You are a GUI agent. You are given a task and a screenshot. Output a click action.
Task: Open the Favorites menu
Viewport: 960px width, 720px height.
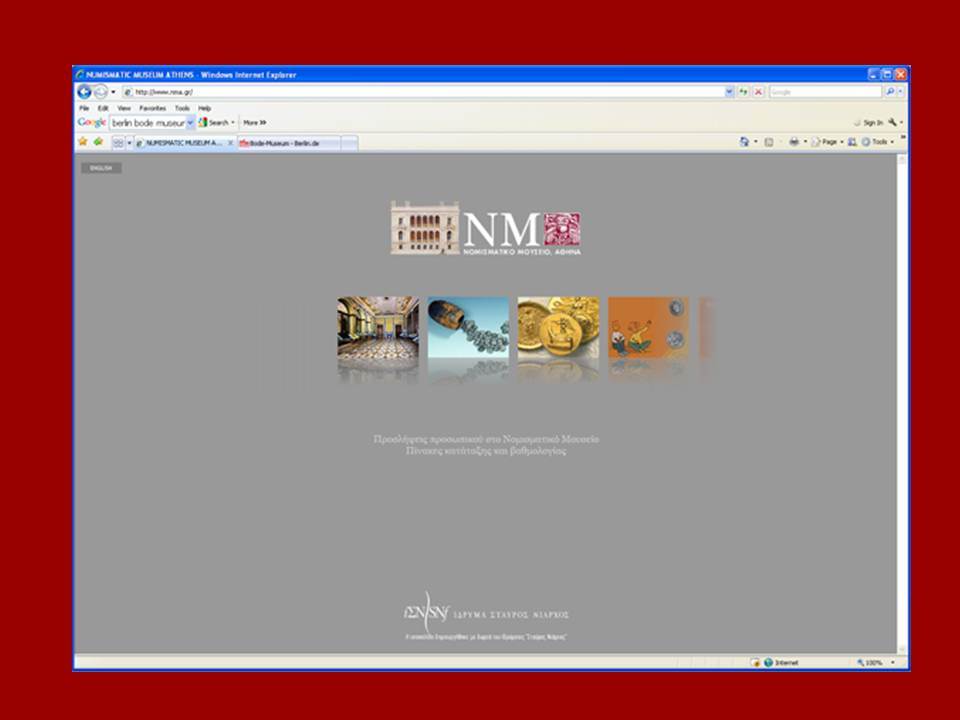click(x=152, y=108)
